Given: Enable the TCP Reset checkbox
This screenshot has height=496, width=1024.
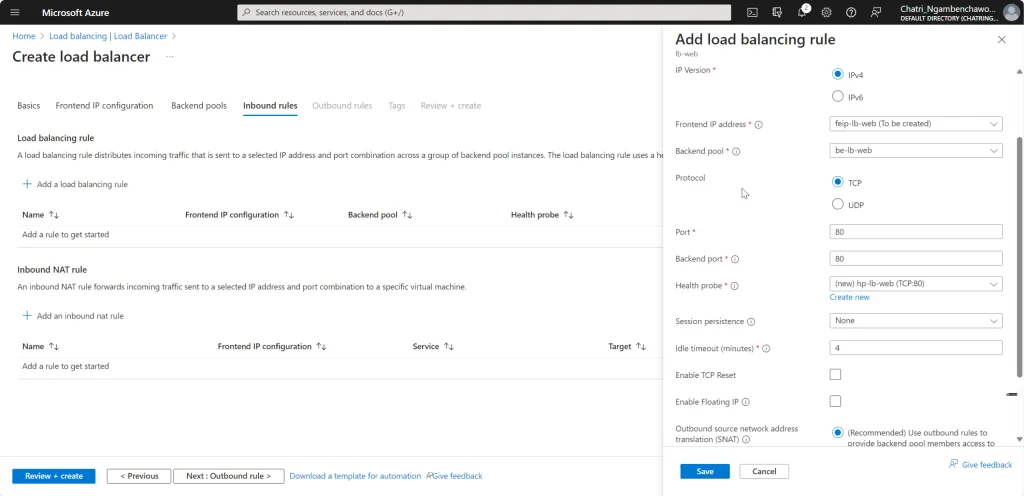Looking at the screenshot, I should (x=835, y=375).
